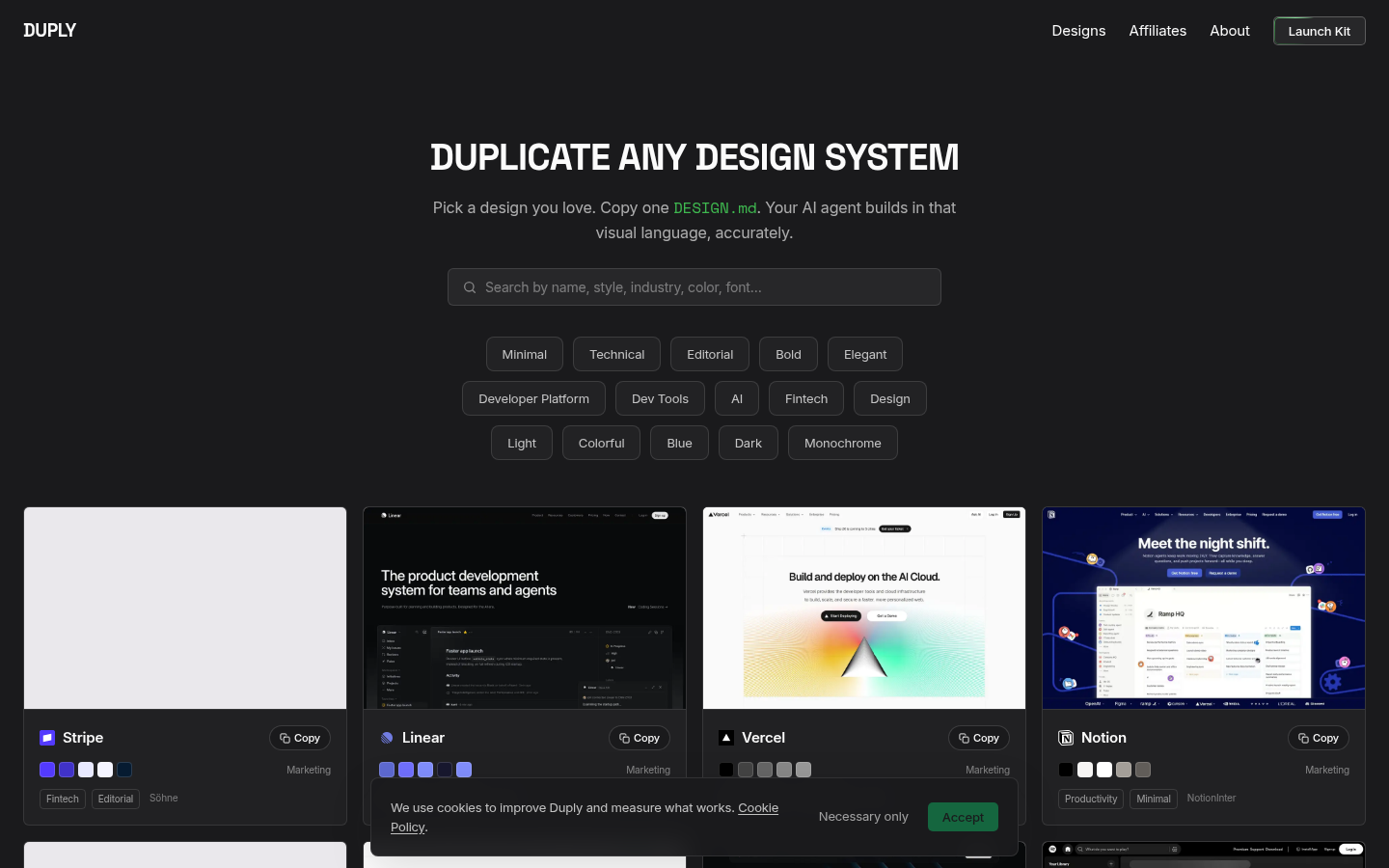
Task: Click the Productivity tag on Notion card
Action: (x=1091, y=799)
